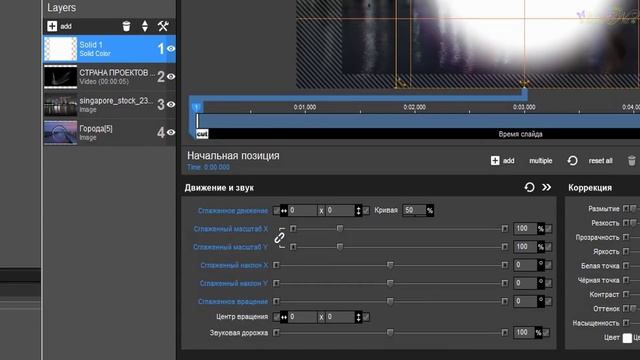Adjust the вращение slider handle
The height and width of the screenshot is (360, 640).
tap(390, 301)
